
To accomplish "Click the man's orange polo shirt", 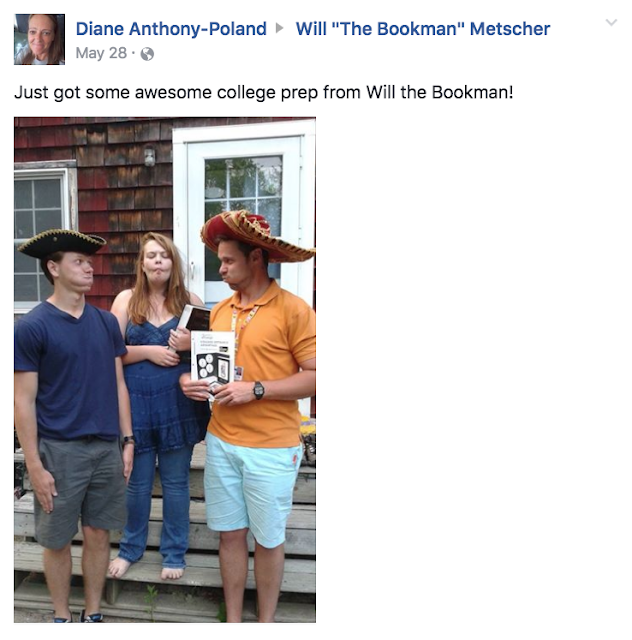I will (x=261, y=365).
